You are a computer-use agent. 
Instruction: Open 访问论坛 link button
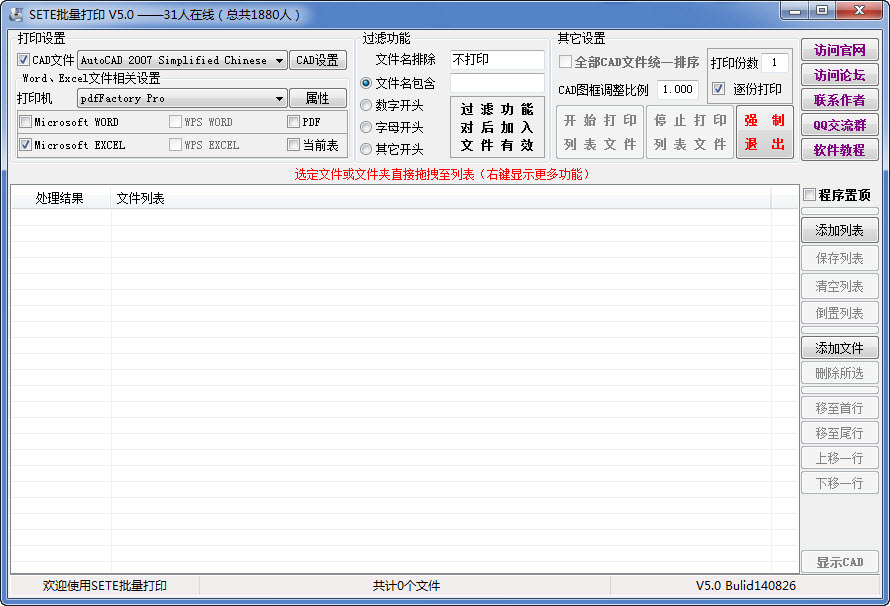839,75
